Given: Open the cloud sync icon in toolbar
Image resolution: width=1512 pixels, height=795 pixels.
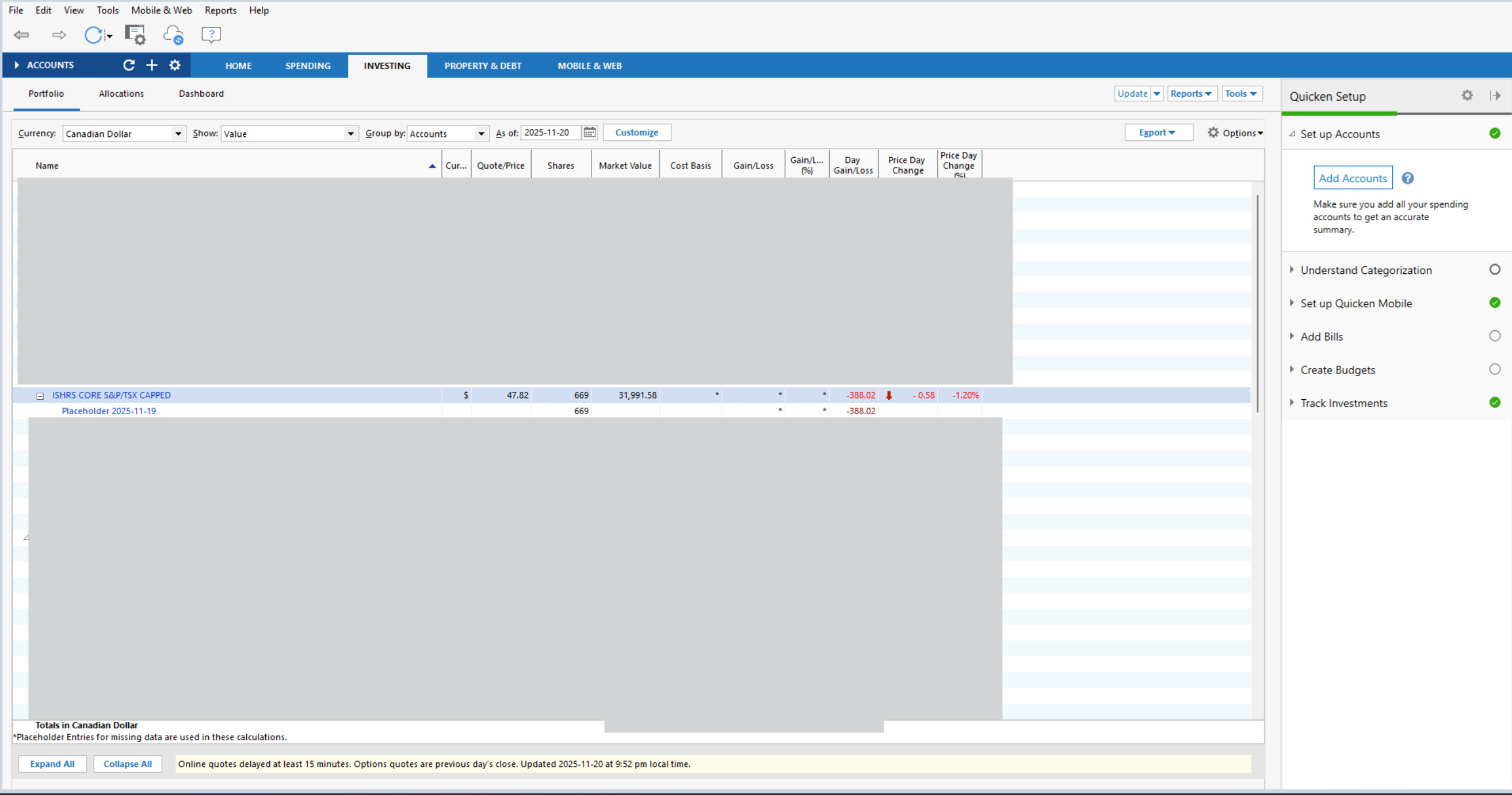Looking at the screenshot, I should (x=173, y=35).
